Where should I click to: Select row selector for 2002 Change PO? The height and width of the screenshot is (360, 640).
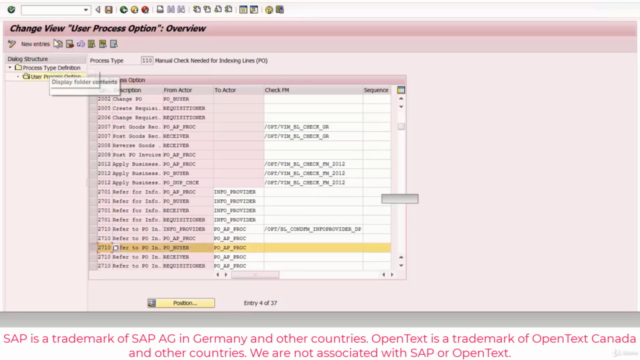point(93,99)
